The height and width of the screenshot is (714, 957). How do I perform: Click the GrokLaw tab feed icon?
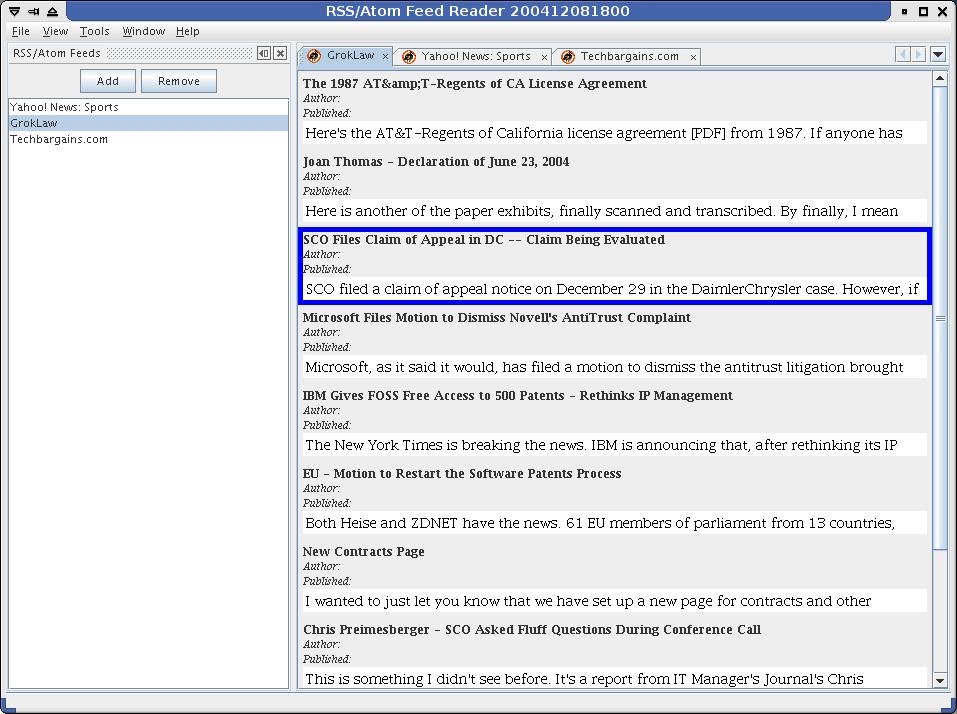314,56
